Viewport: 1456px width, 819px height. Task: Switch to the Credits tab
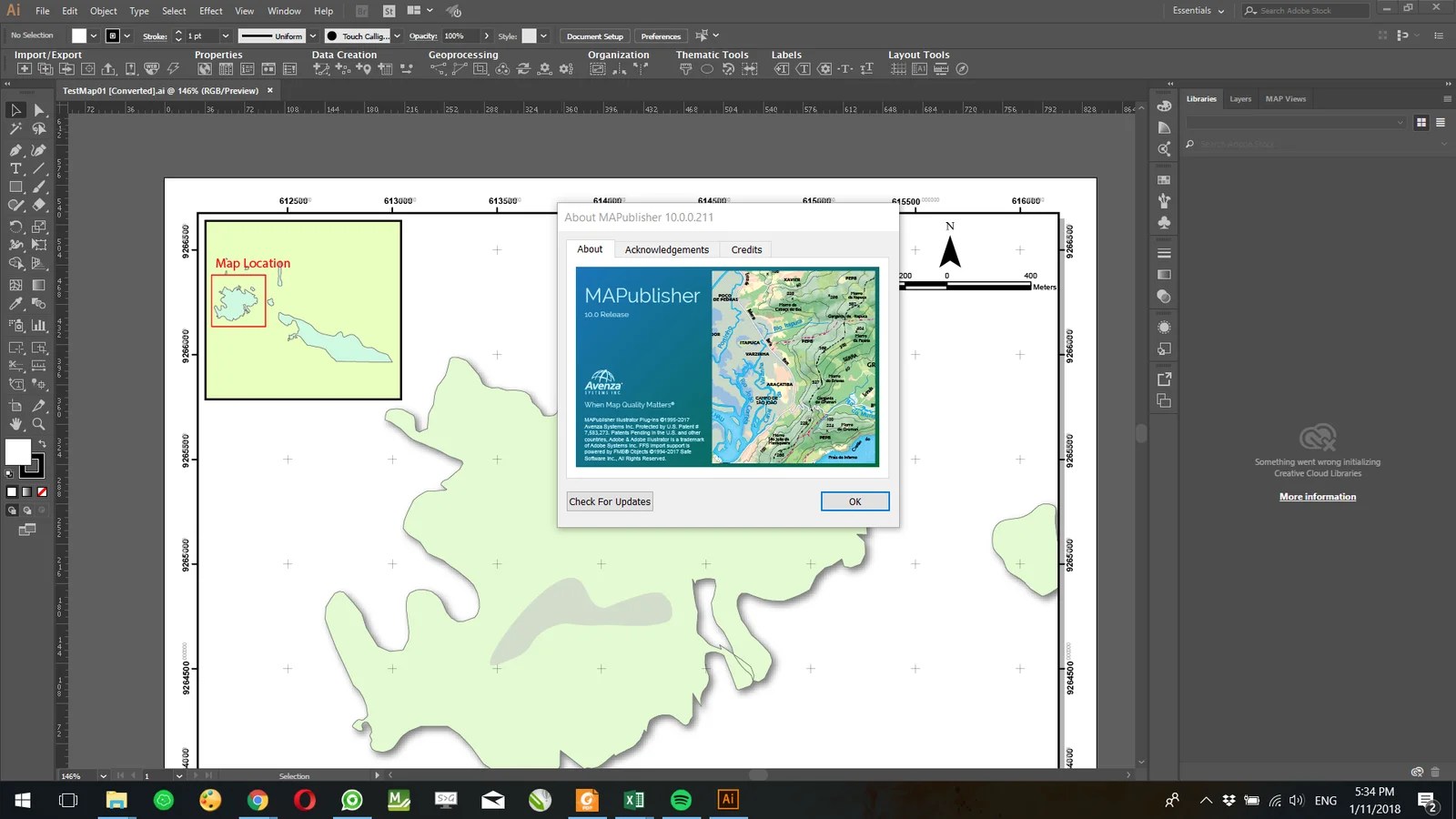click(x=746, y=249)
